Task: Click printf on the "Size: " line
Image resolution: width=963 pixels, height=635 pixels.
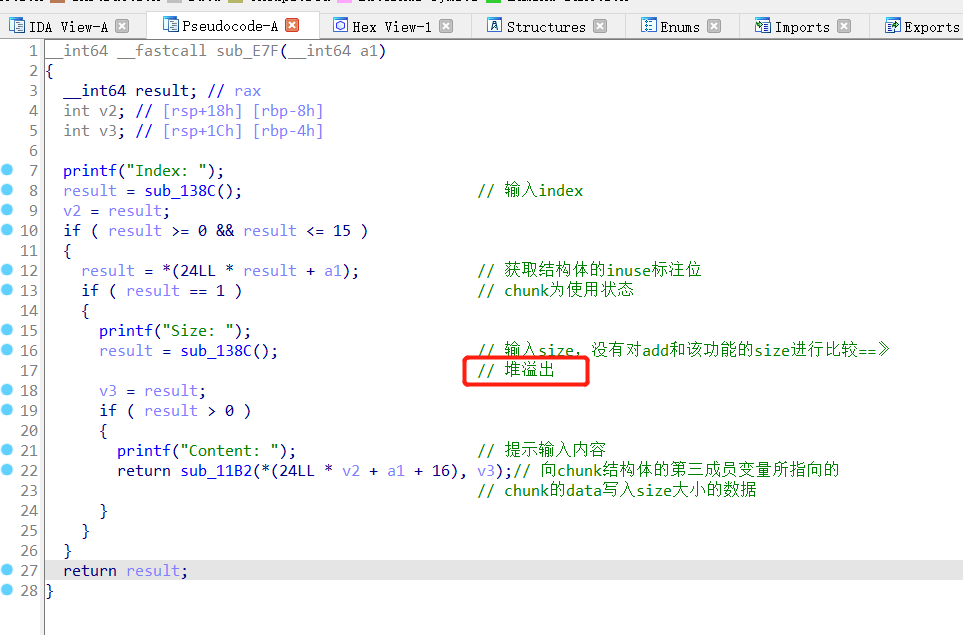Action: click(126, 331)
